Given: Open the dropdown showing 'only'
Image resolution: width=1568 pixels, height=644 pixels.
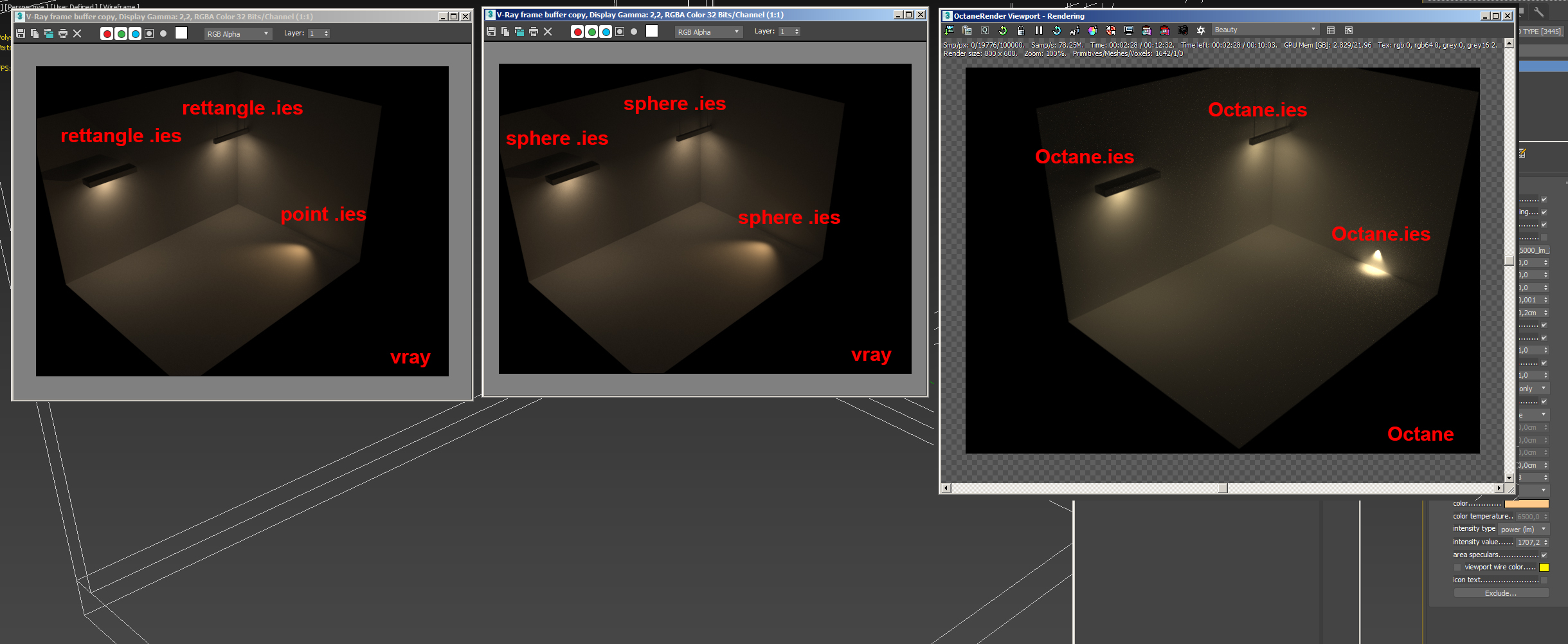Looking at the screenshot, I should (1534, 389).
